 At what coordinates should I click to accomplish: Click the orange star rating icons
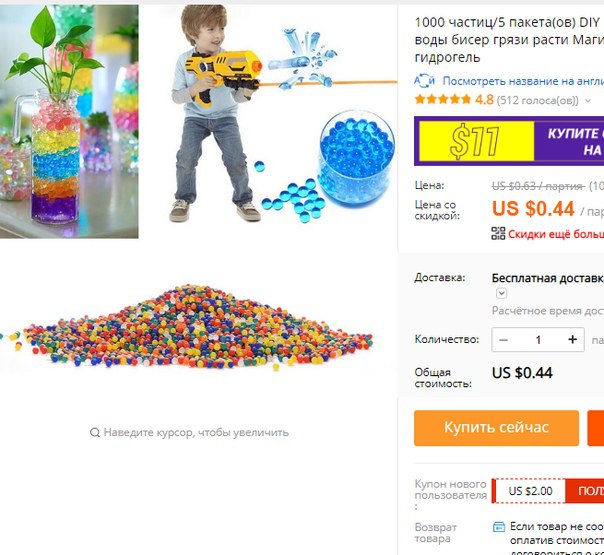click(x=443, y=100)
